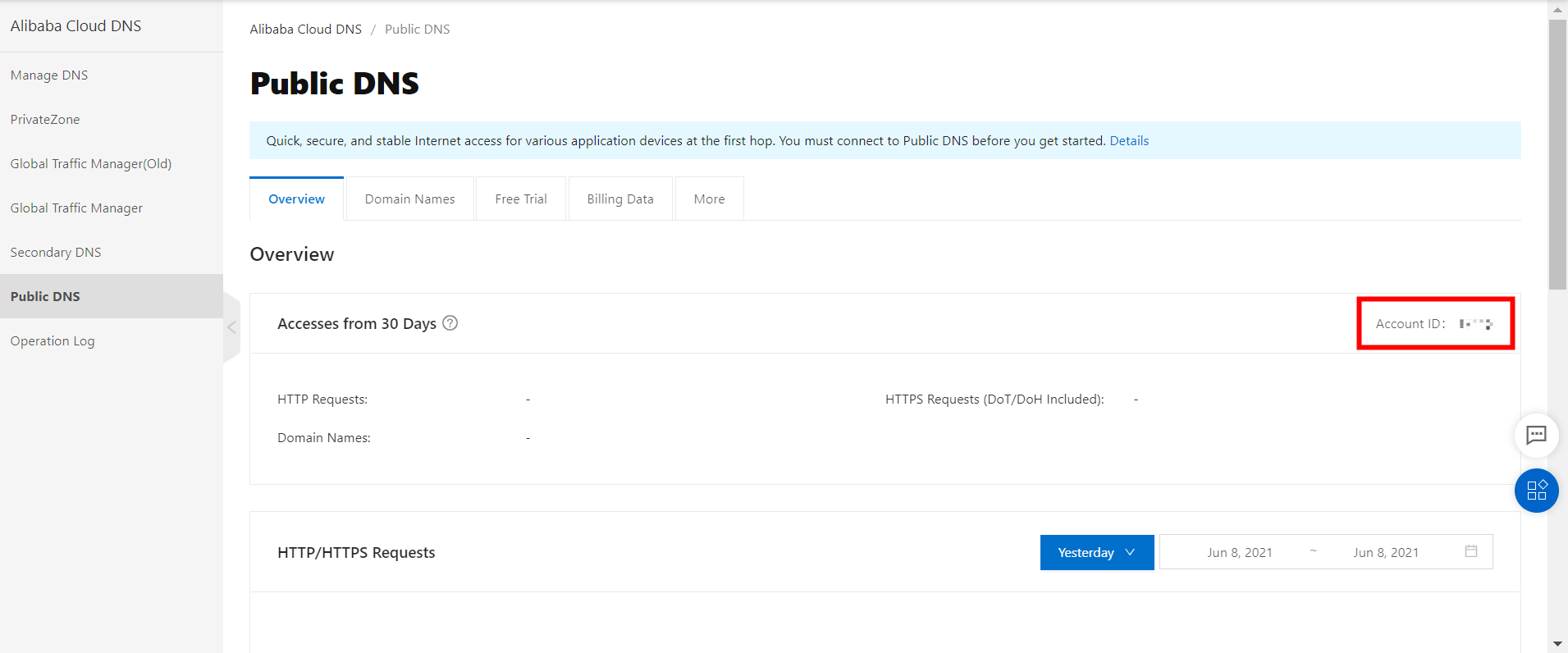Open Secondary DNS in sidebar
1568x653 pixels.
tap(112, 252)
